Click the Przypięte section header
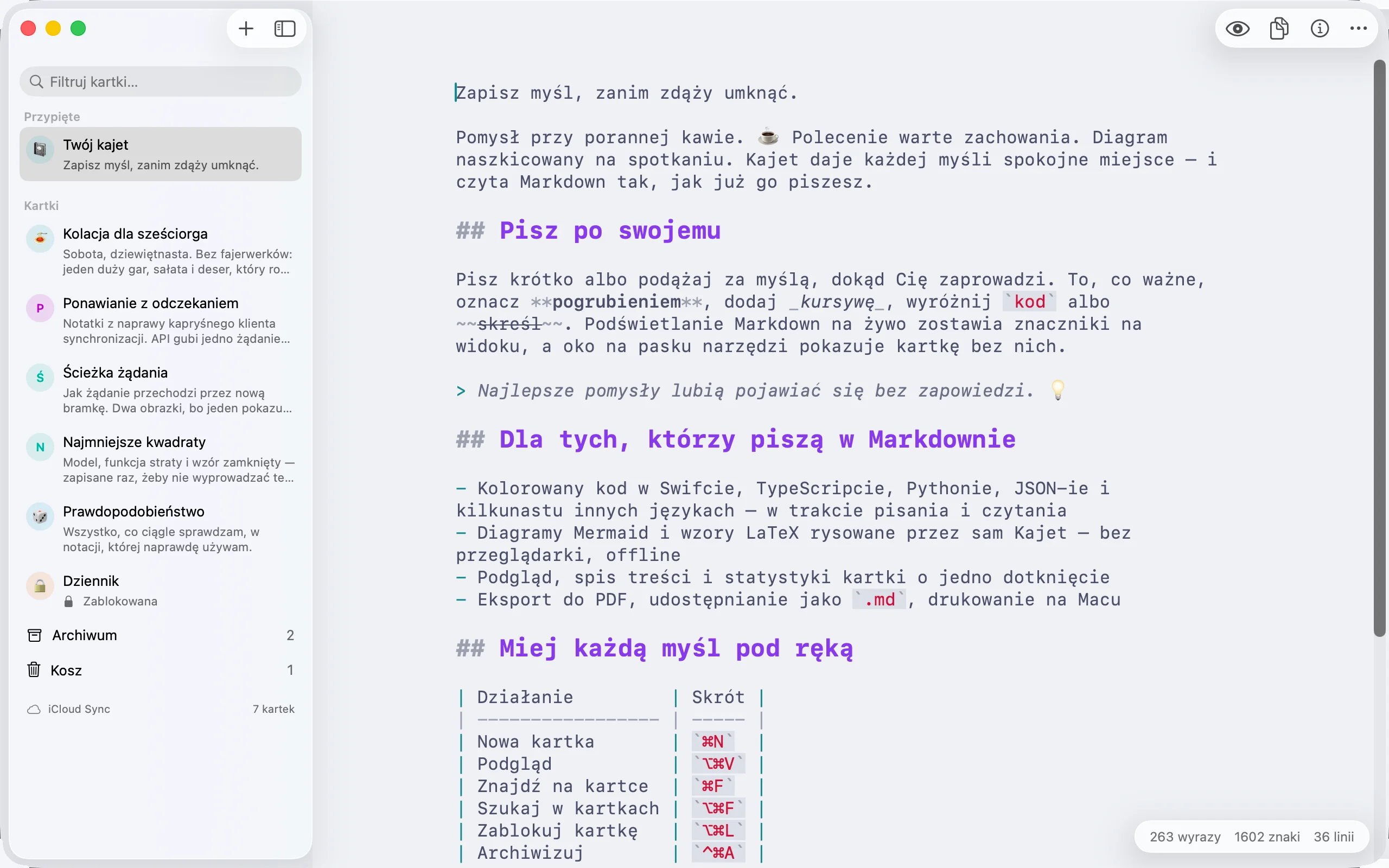The height and width of the screenshot is (868, 1389). [52, 117]
